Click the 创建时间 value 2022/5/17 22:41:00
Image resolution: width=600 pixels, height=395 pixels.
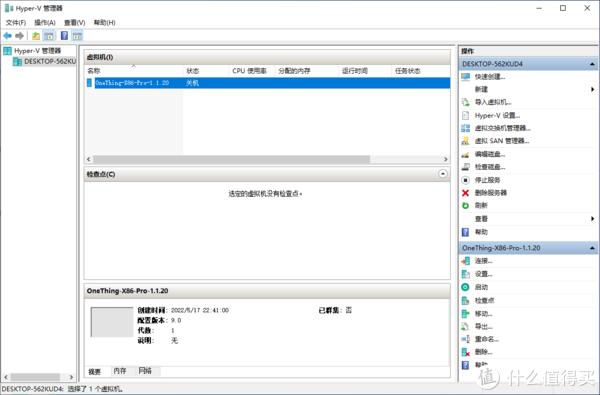[200, 310]
